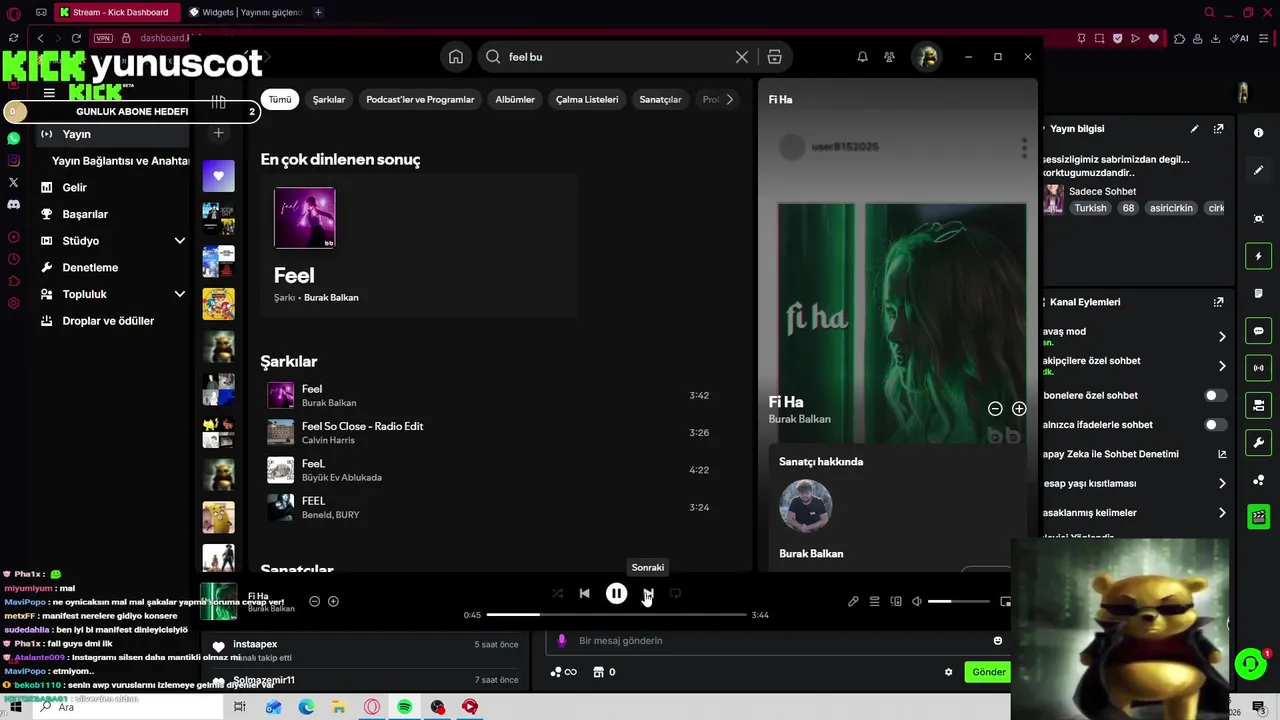The width and height of the screenshot is (1280, 720).
Task: Create a playlist with the plus icon
Action: point(218,133)
